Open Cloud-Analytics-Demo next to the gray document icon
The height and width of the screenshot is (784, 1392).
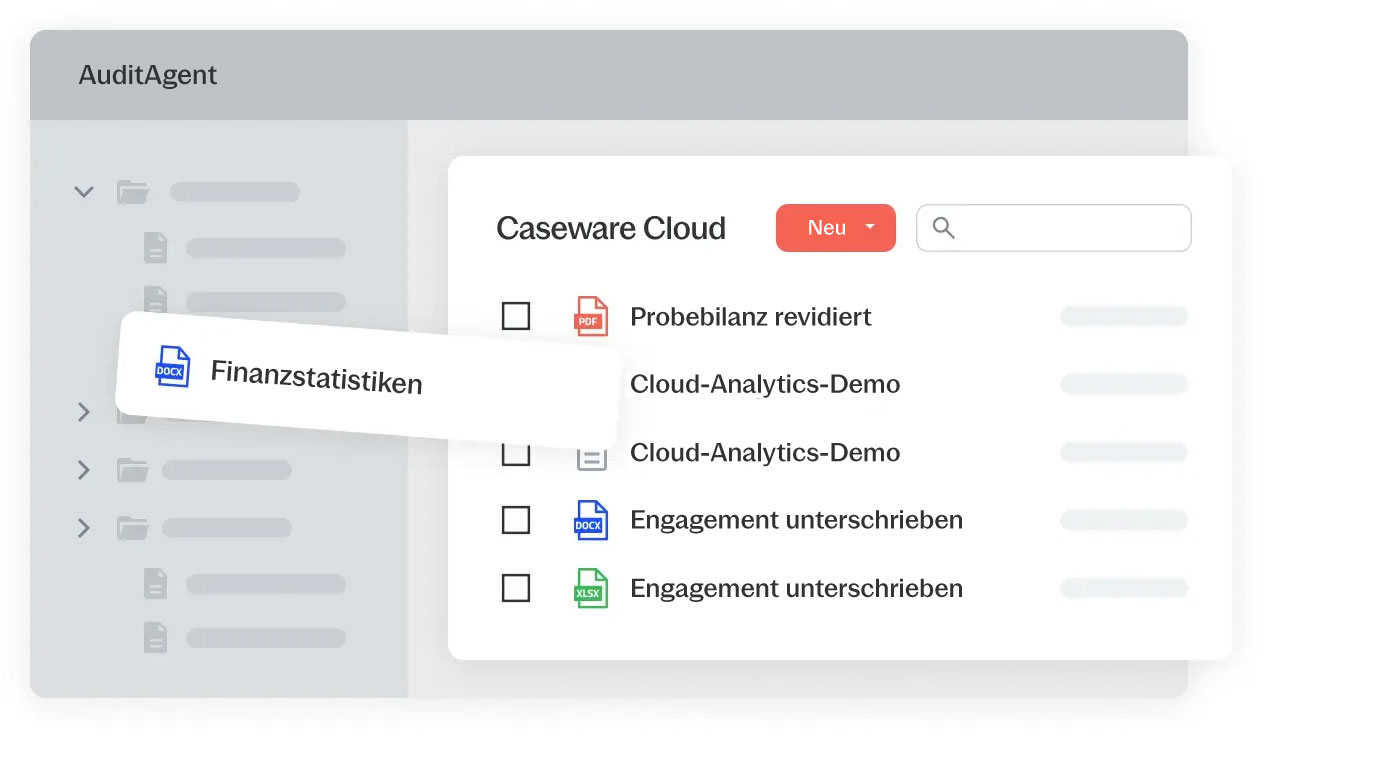click(x=765, y=452)
